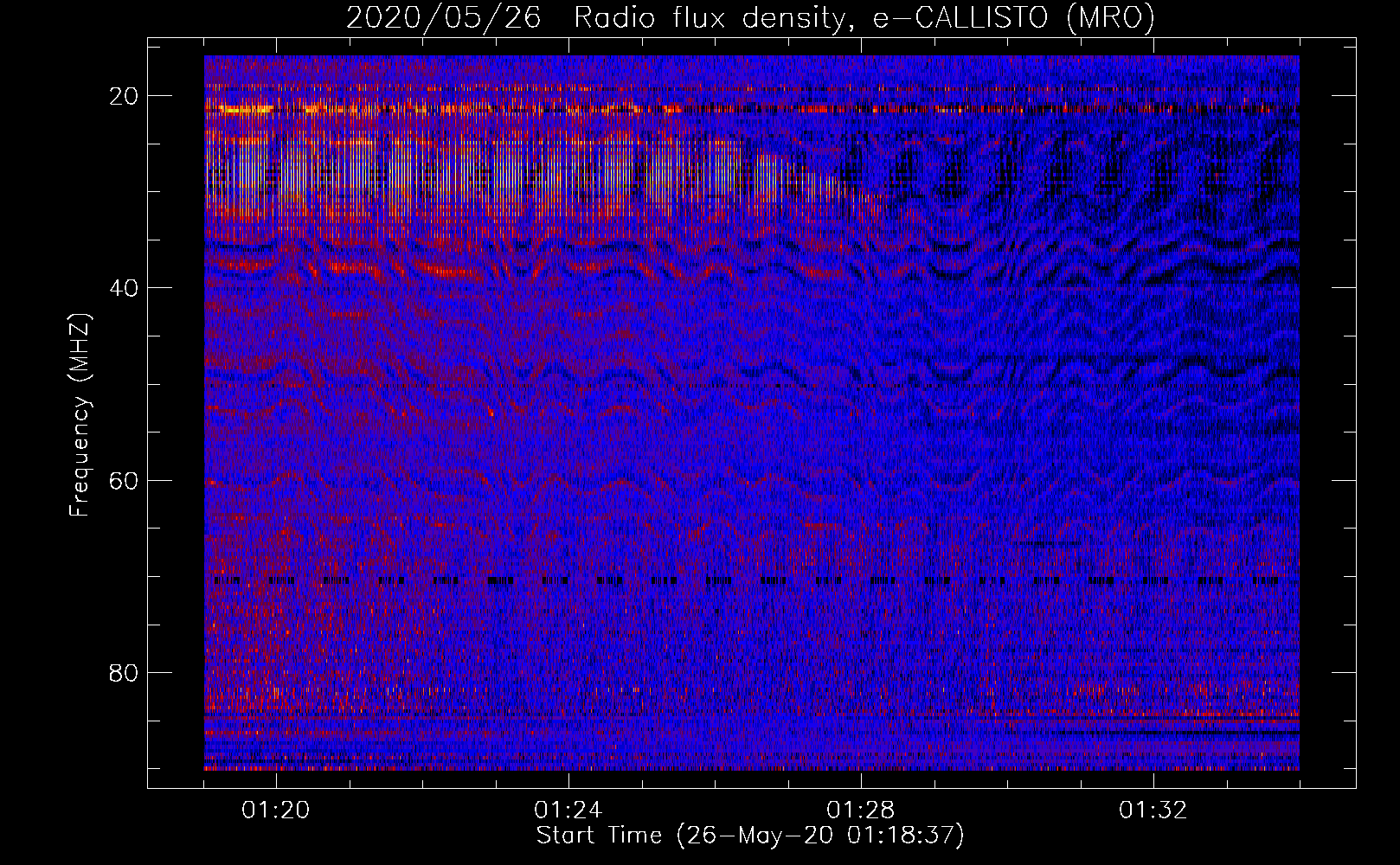The image size is (1400, 865).
Task: Click the Start Time axis caption
Action: click(750, 836)
